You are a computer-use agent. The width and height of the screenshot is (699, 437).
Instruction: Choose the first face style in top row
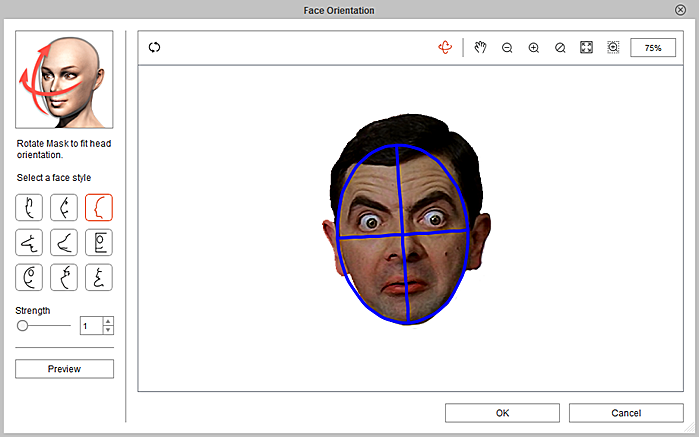[x=29, y=207]
